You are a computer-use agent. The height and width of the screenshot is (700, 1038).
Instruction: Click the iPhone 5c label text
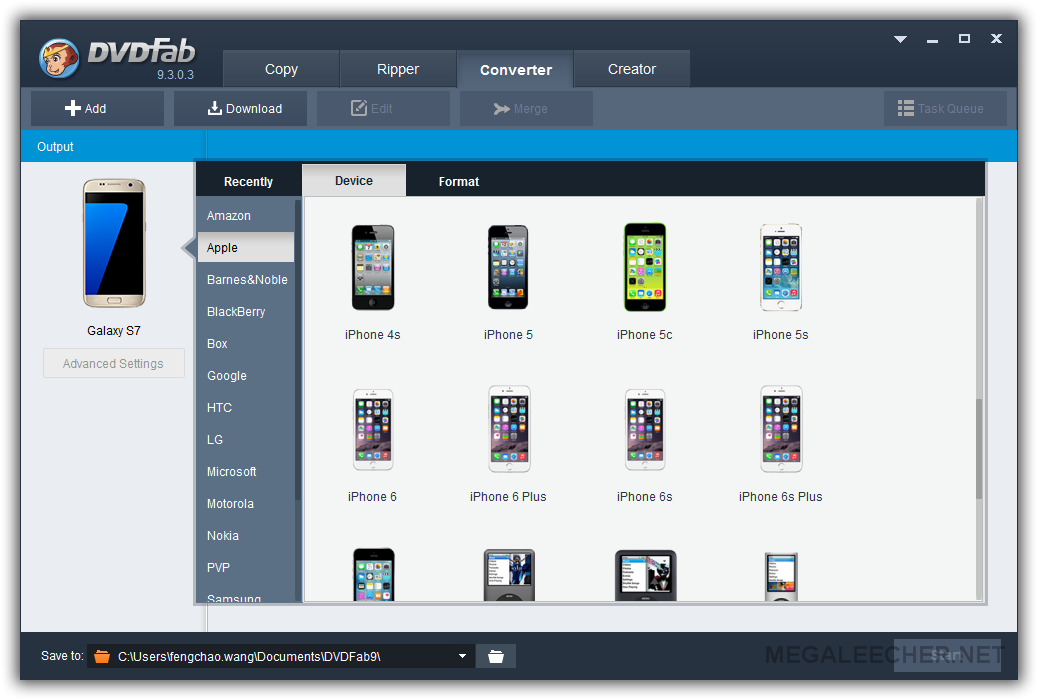[x=645, y=335]
